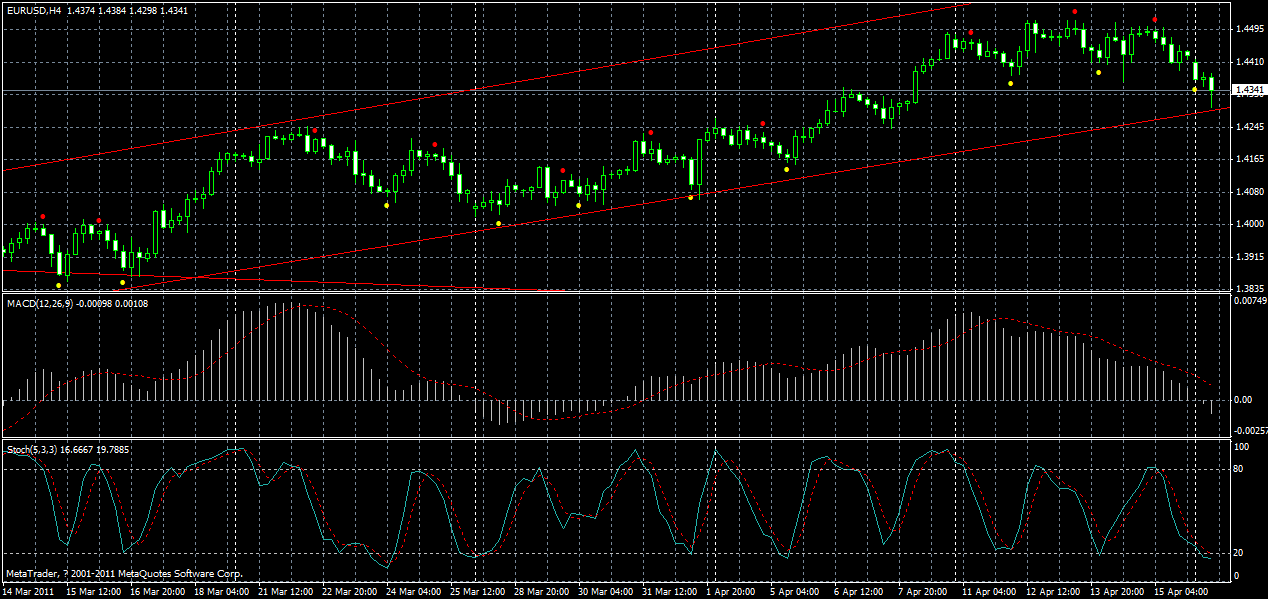The width and height of the screenshot is (1268, 599).
Task: Click the red dot above the 21 Mar candle cluster
Action: (x=315, y=130)
